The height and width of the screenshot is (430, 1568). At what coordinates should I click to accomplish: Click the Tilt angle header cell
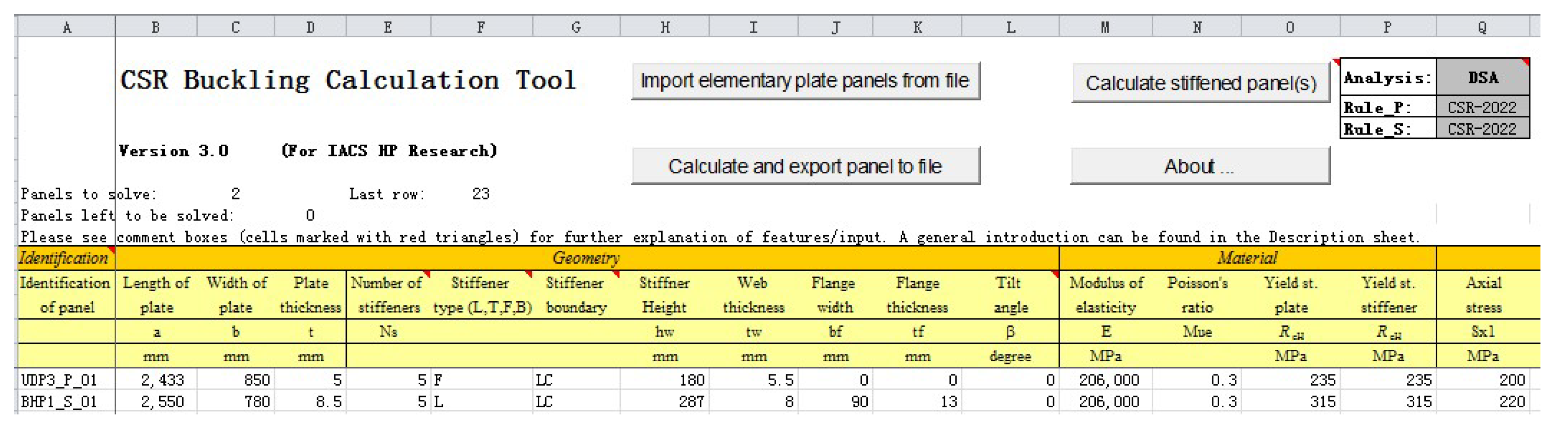point(1010,295)
